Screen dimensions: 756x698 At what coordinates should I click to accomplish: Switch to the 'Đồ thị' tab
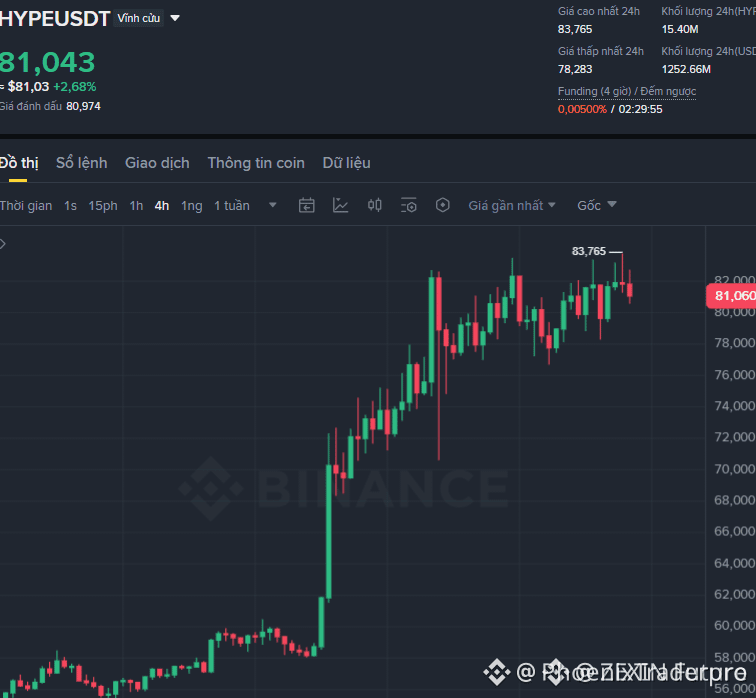(19, 163)
